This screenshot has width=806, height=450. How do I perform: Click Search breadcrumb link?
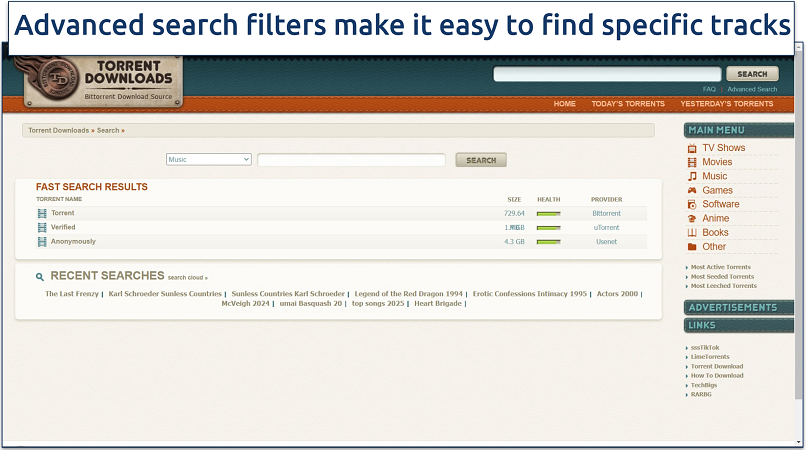point(108,131)
